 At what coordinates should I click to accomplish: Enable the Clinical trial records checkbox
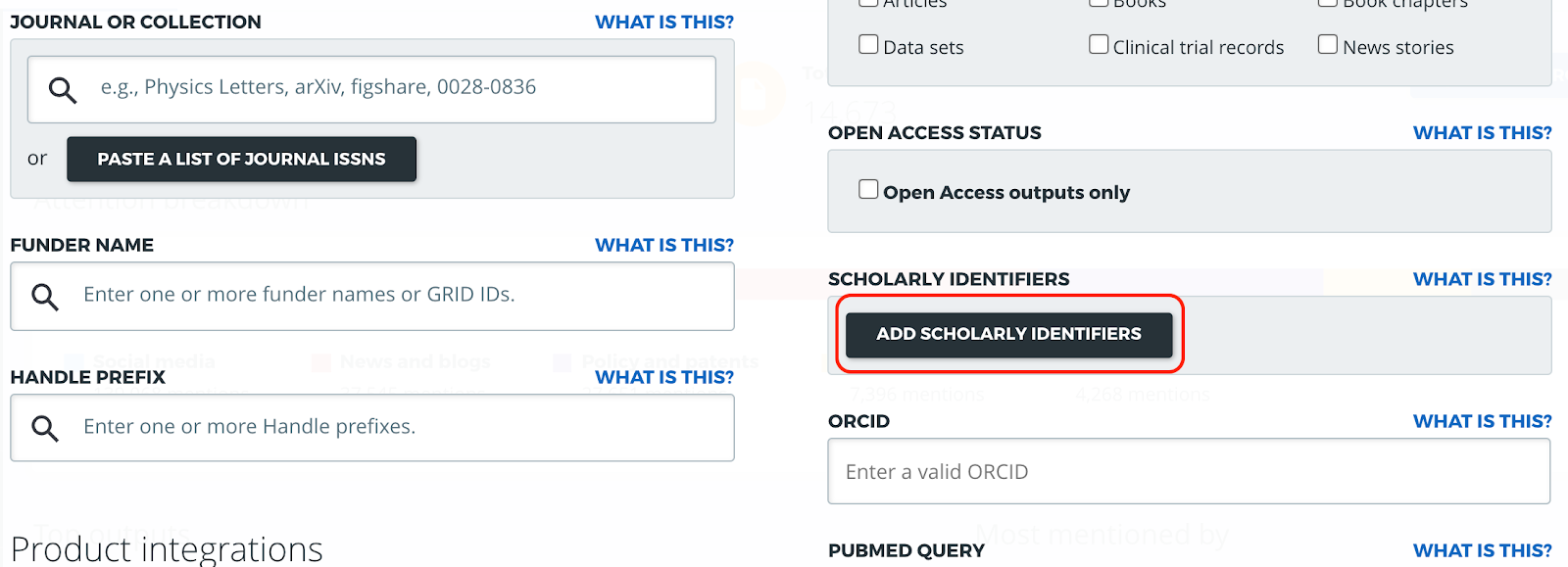pos(1099,45)
